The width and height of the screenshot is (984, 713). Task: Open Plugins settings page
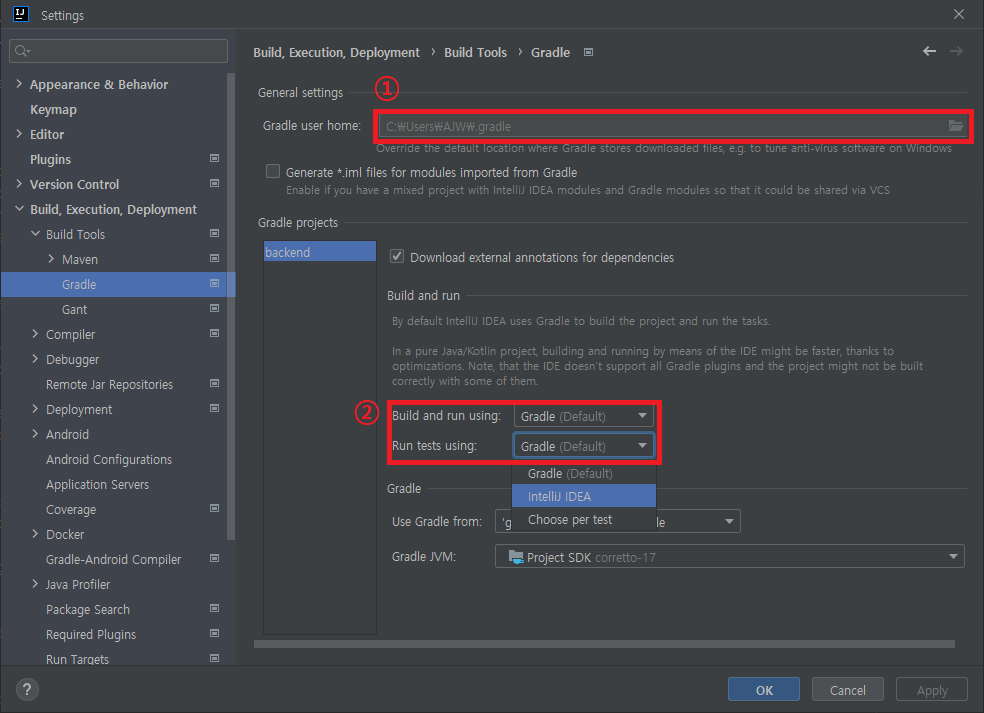50,159
